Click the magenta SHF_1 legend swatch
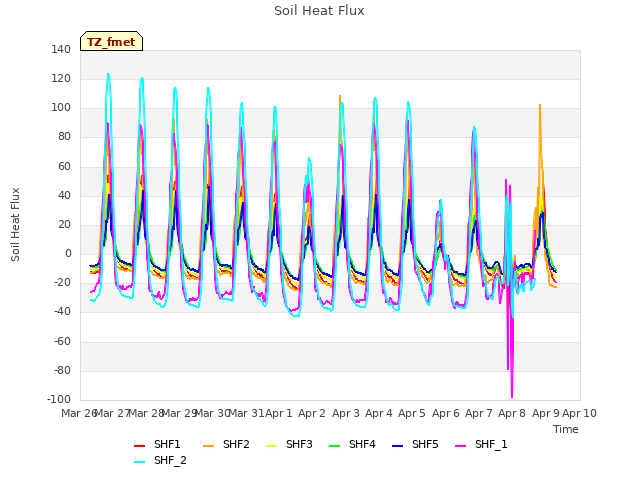640x480 pixels. coord(460,446)
